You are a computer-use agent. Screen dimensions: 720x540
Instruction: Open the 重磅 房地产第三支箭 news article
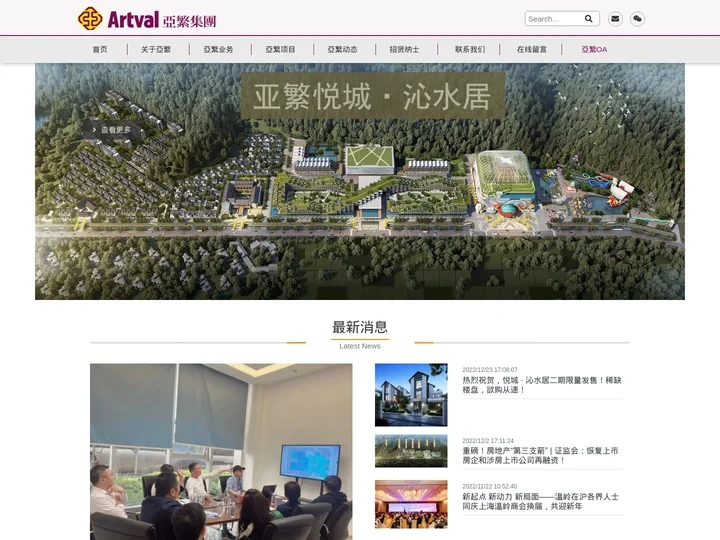(x=541, y=455)
